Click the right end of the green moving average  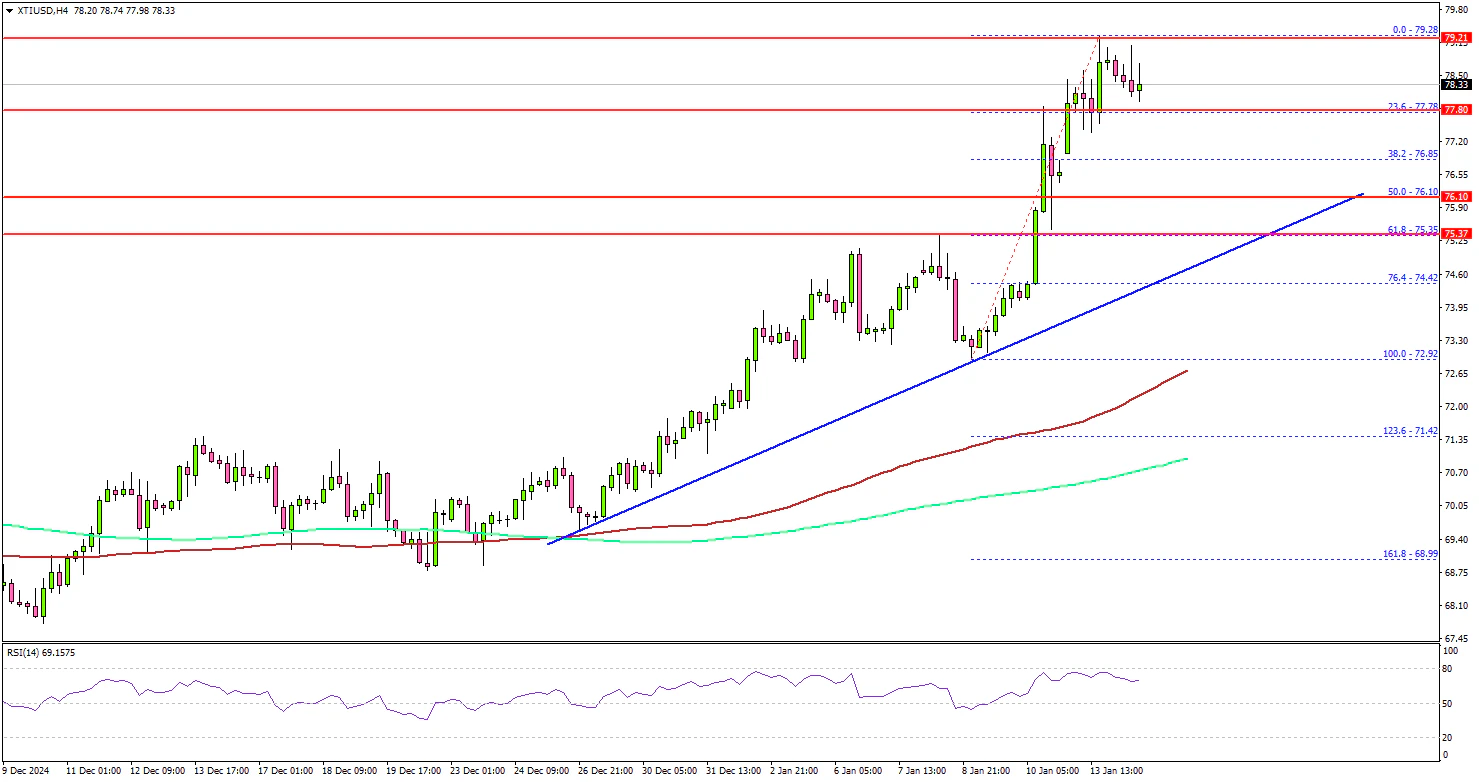pyautogui.click(x=1186, y=459)
